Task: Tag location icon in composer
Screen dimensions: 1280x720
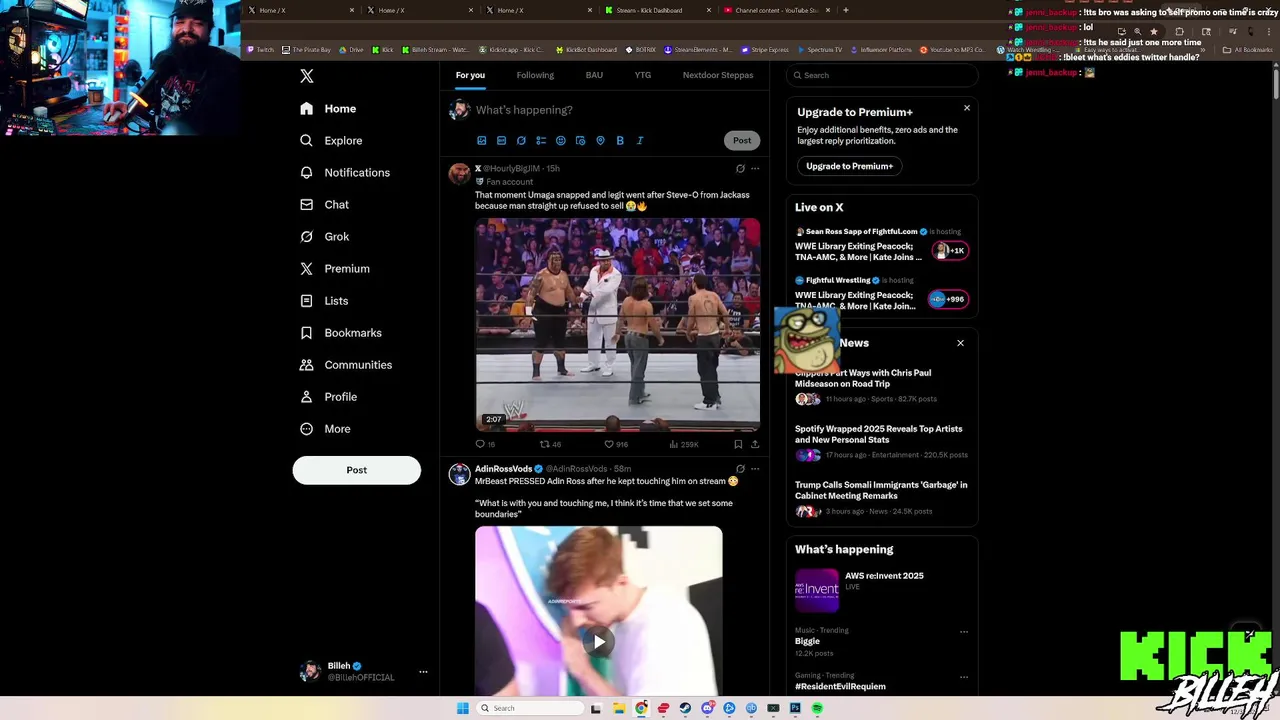Action: coord(600,141)
